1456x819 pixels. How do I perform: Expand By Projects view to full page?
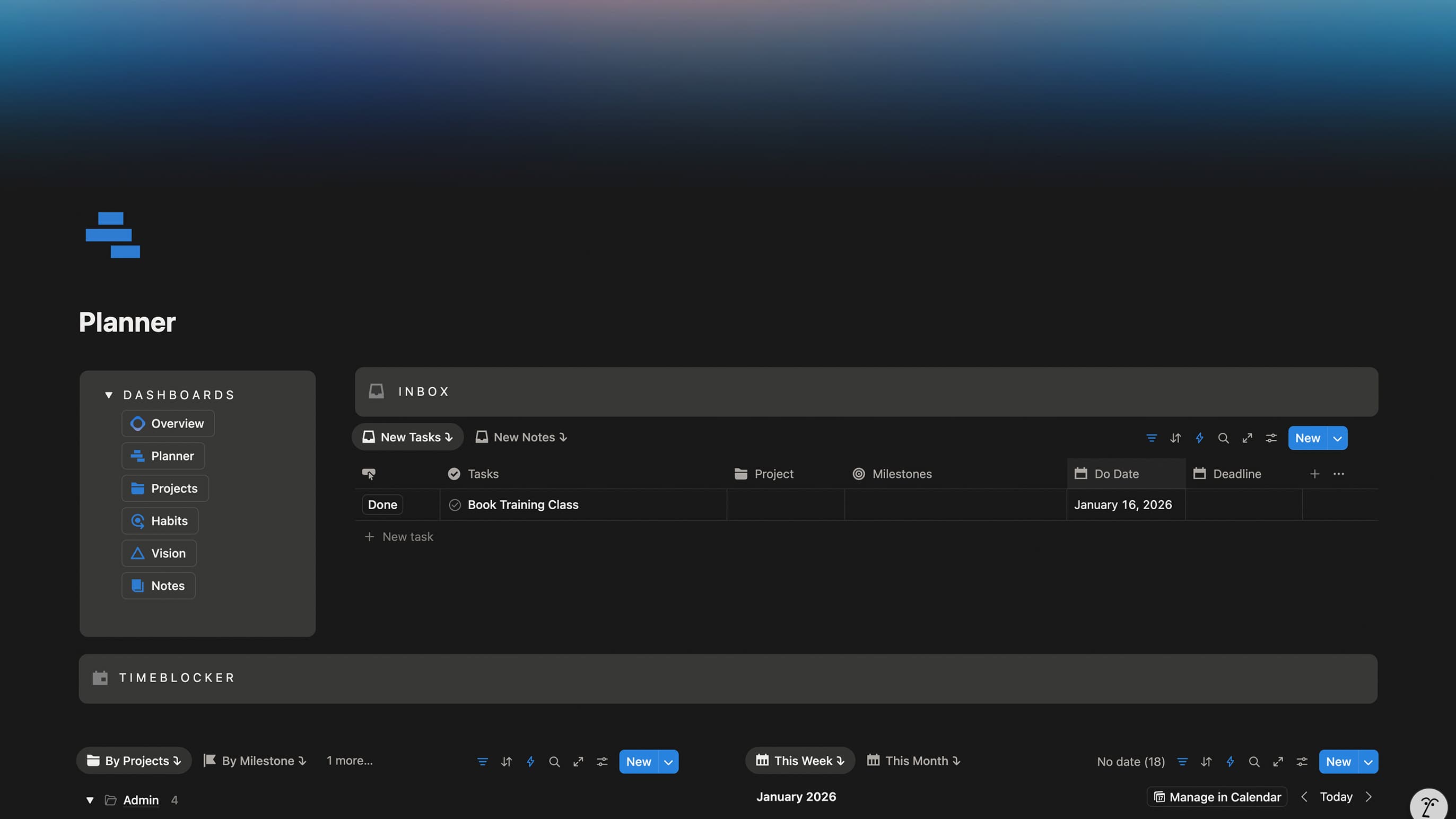click(578, 761)
